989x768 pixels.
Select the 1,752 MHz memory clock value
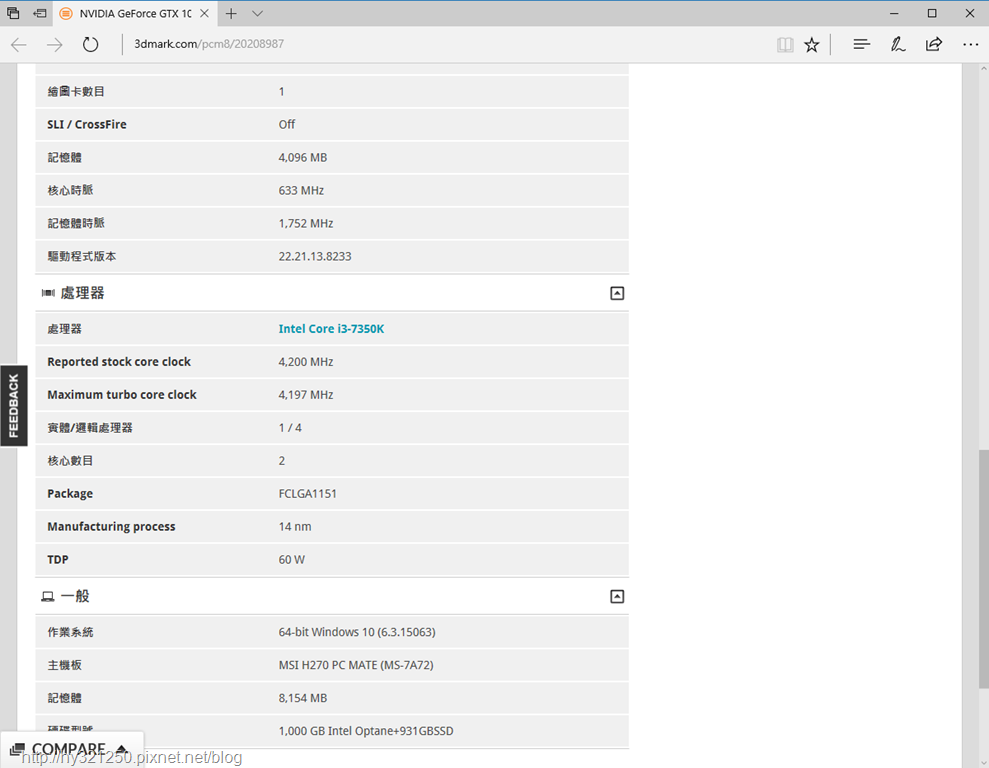306,223
